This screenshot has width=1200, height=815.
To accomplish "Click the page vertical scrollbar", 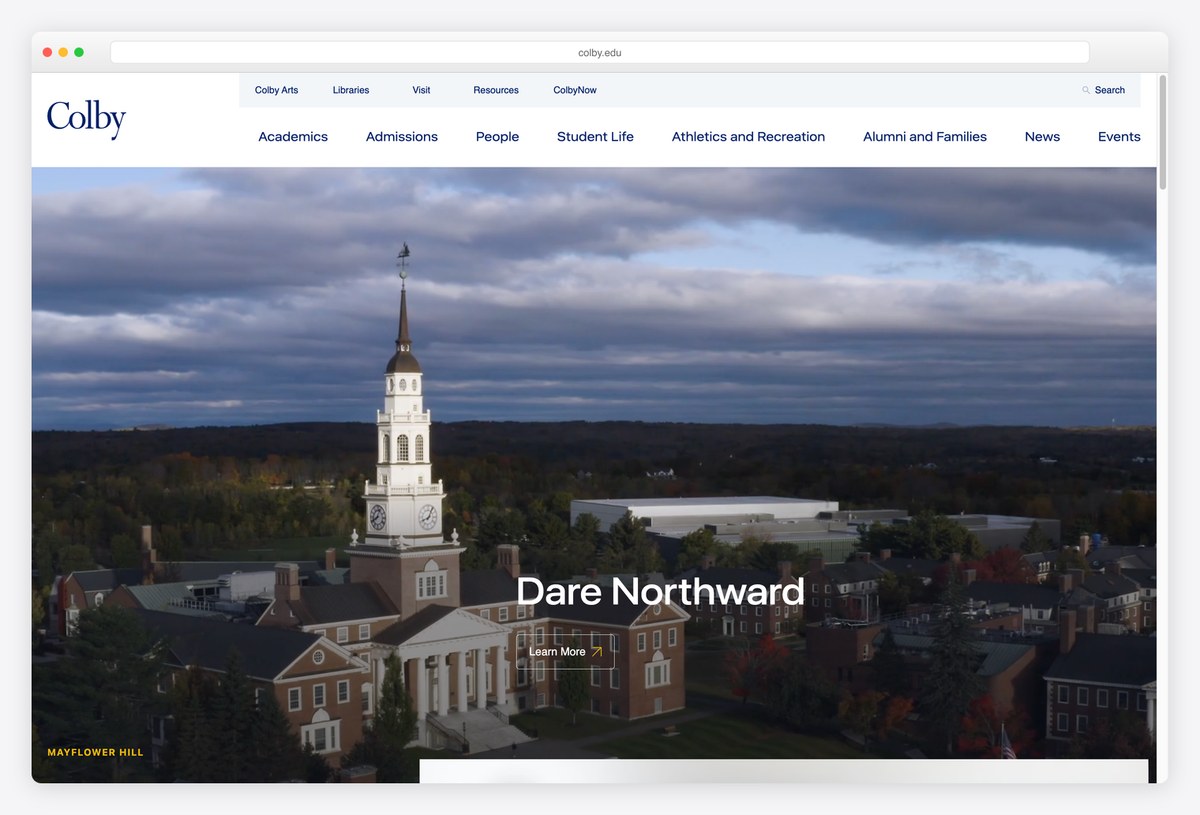I will coord(1162,132).
